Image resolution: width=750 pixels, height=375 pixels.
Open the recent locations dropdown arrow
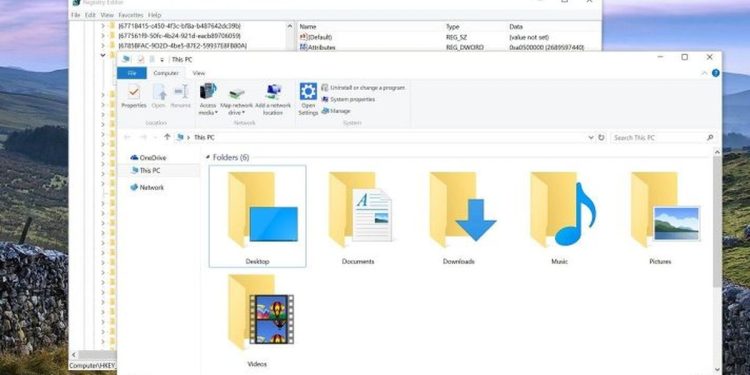click(155, 138)
